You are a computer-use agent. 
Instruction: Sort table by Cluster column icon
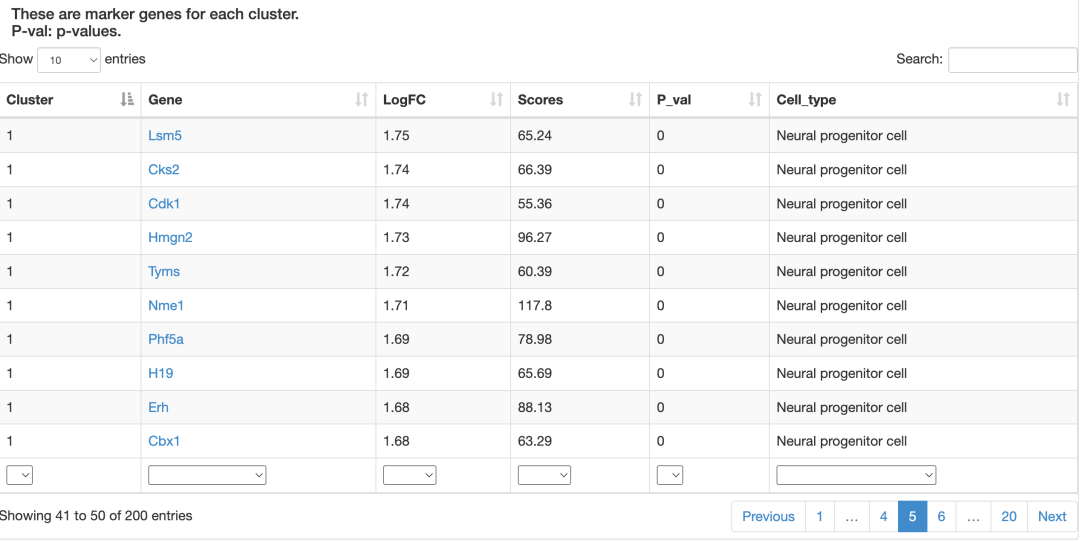[x=127, y=100]
